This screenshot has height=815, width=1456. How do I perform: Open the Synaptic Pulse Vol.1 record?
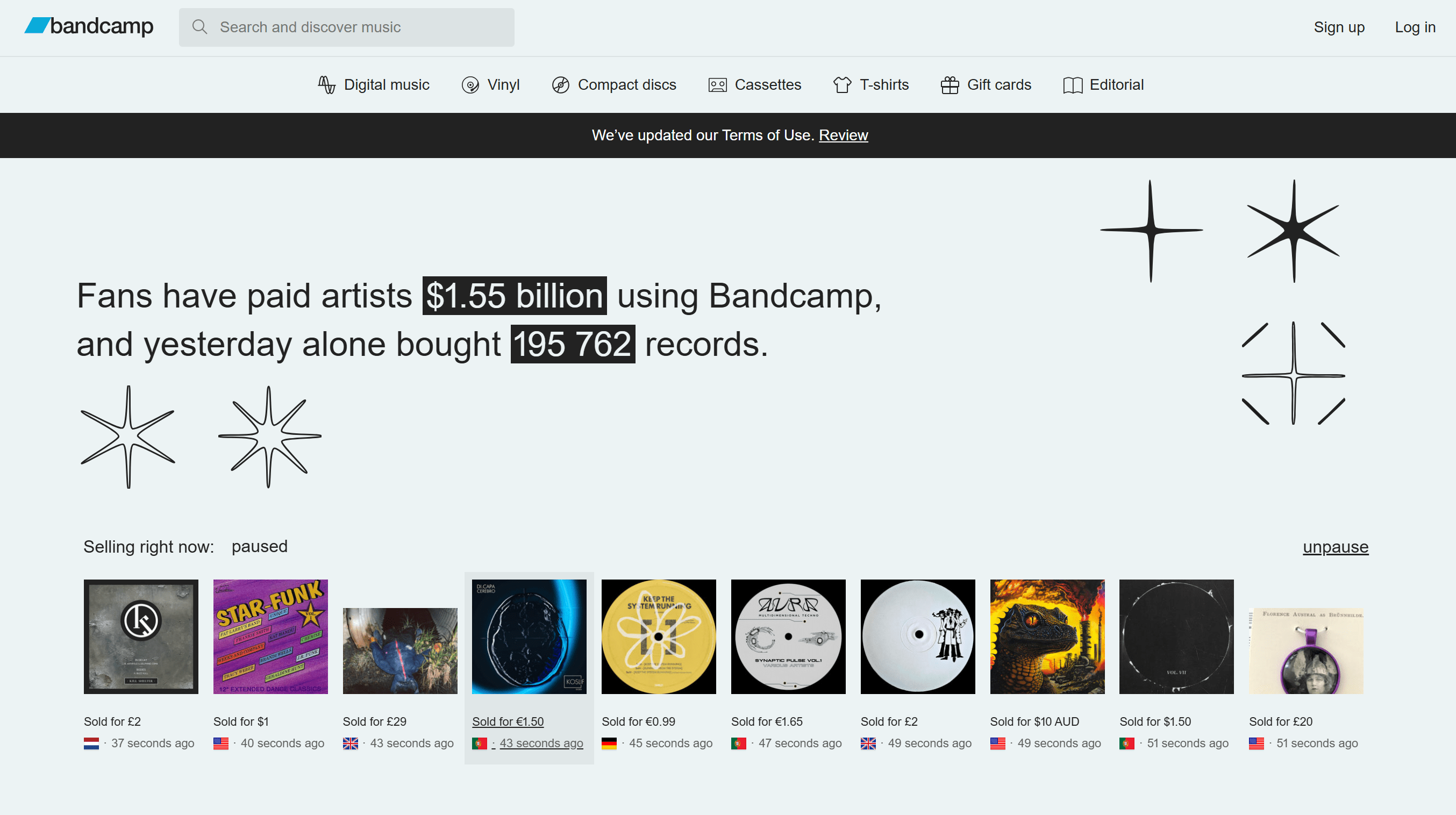(788, 637)
